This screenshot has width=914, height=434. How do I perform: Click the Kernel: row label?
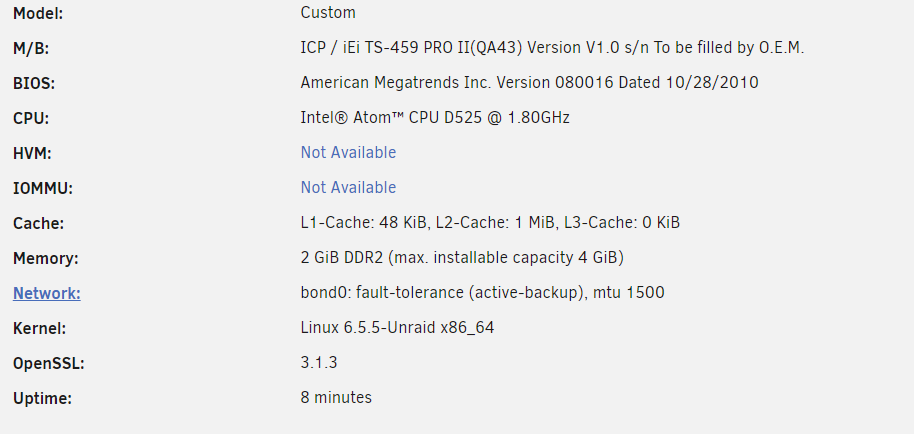pos(40,329)
